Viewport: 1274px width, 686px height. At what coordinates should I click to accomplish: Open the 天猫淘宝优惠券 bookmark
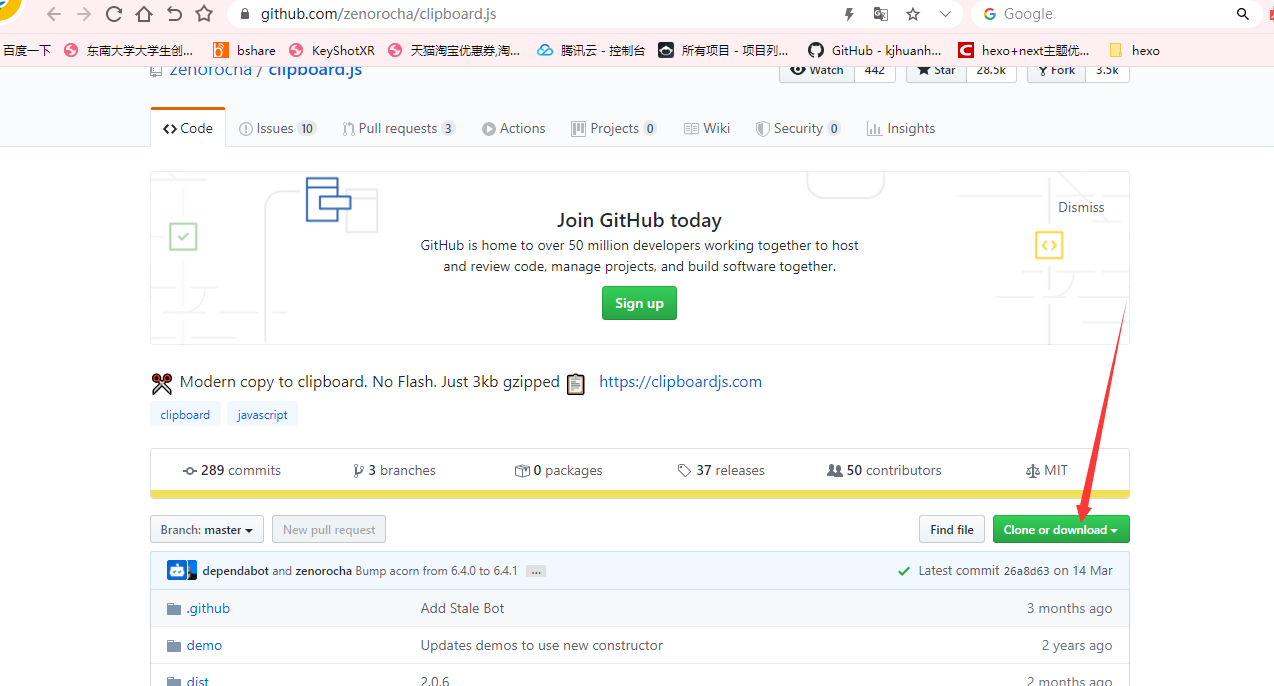coord(454,50)
